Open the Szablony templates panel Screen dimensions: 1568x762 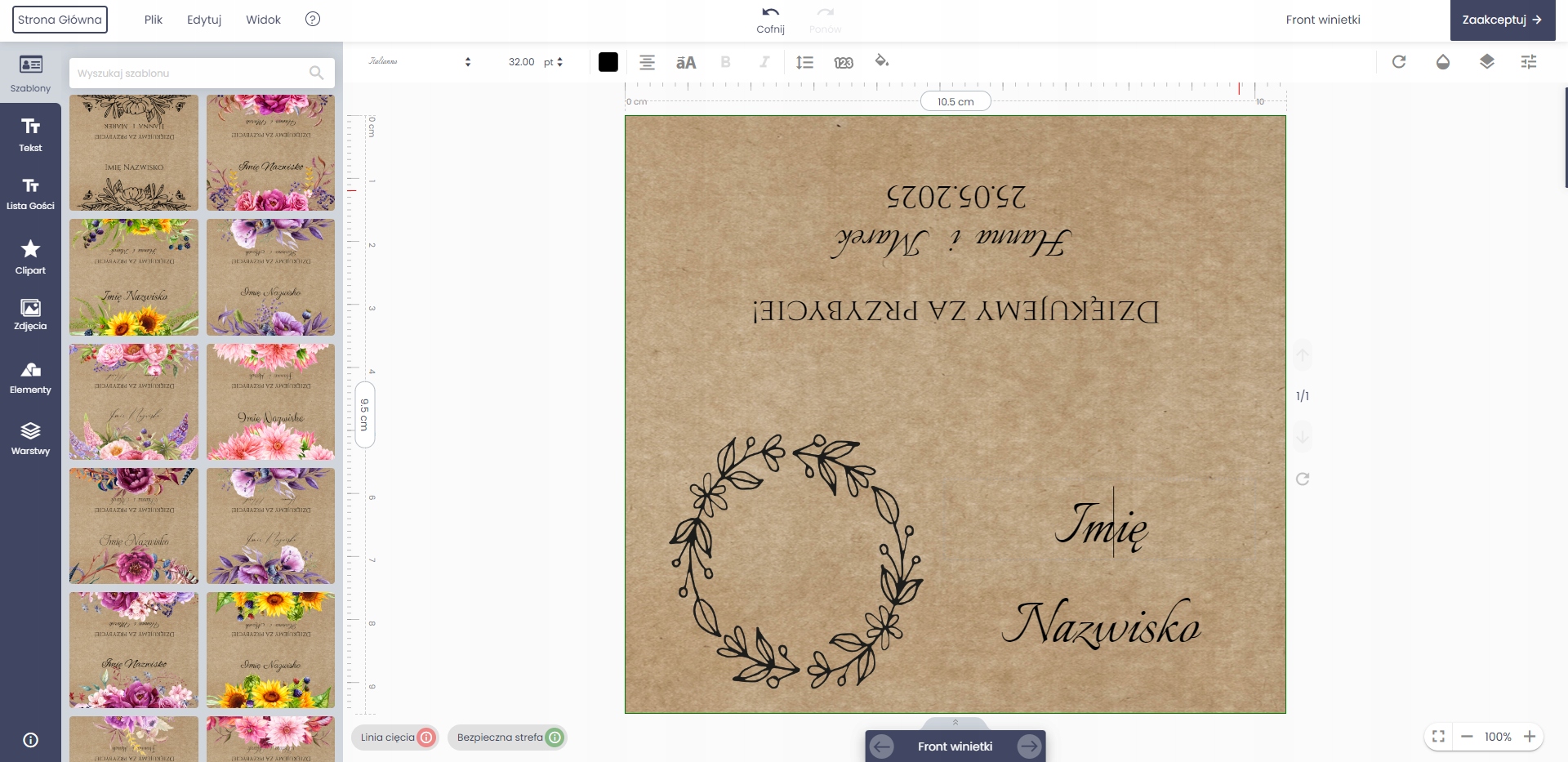coord(30,73)
